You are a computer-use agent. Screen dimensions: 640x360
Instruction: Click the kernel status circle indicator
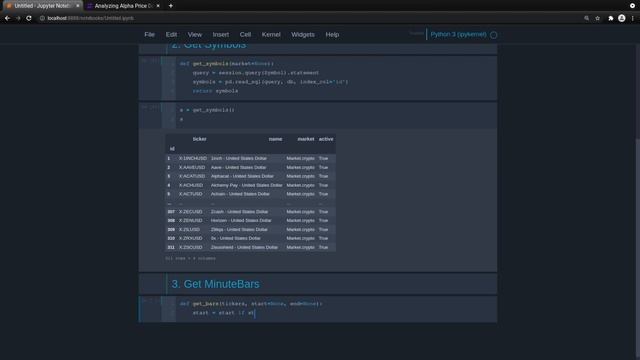(493, 35)
